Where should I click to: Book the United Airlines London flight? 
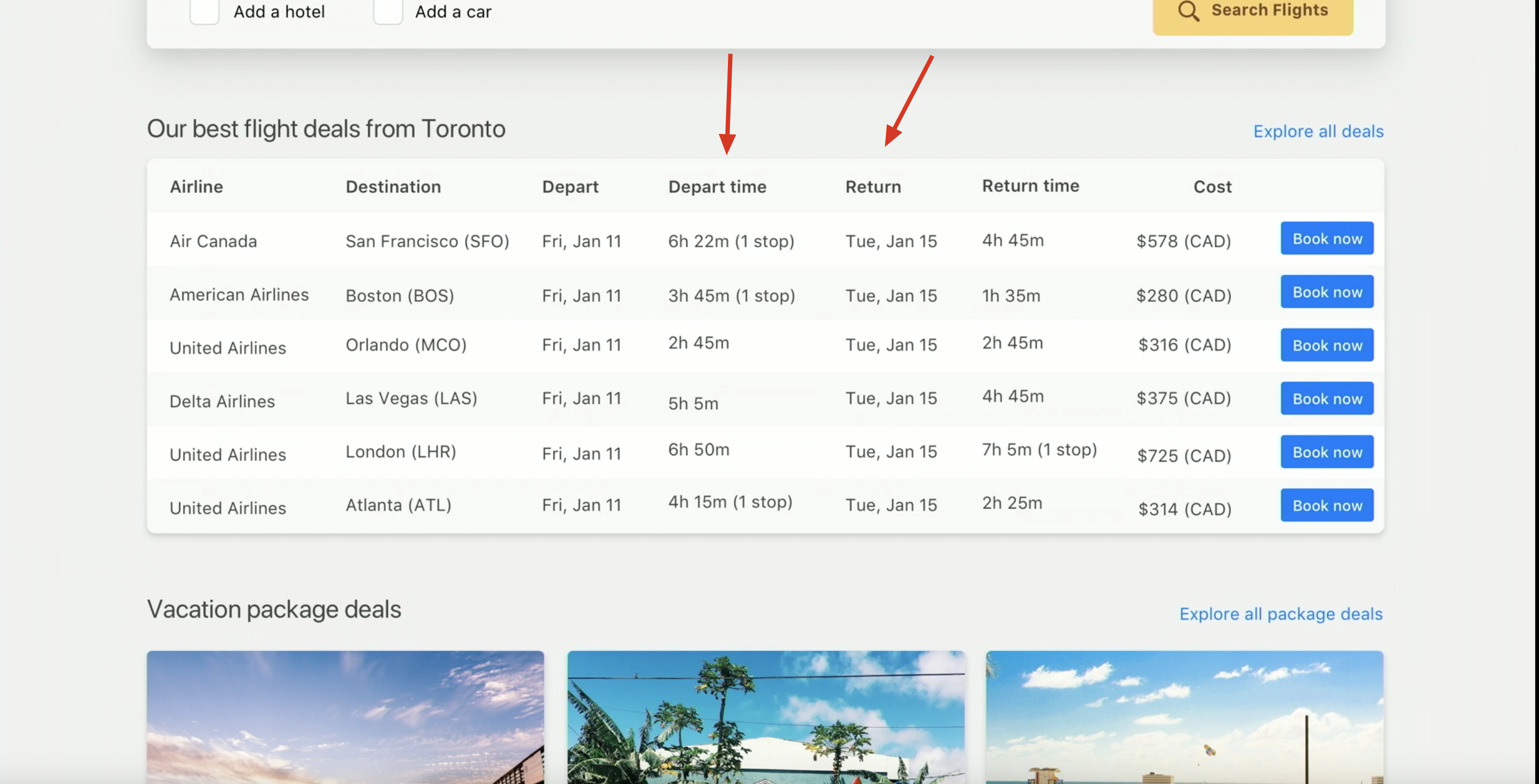click(1326, 452)
